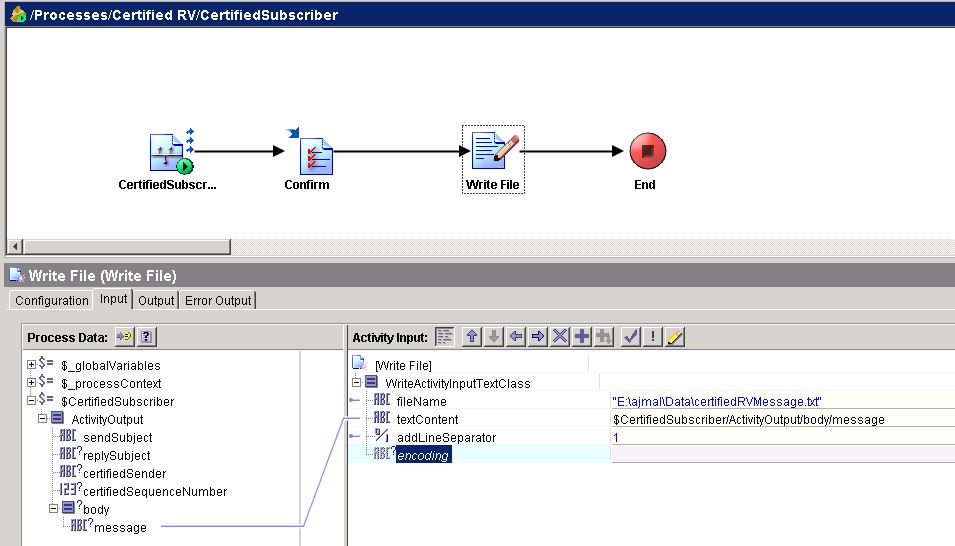
Task: Click the $_processContext label
Action: [x=111, y=383]
